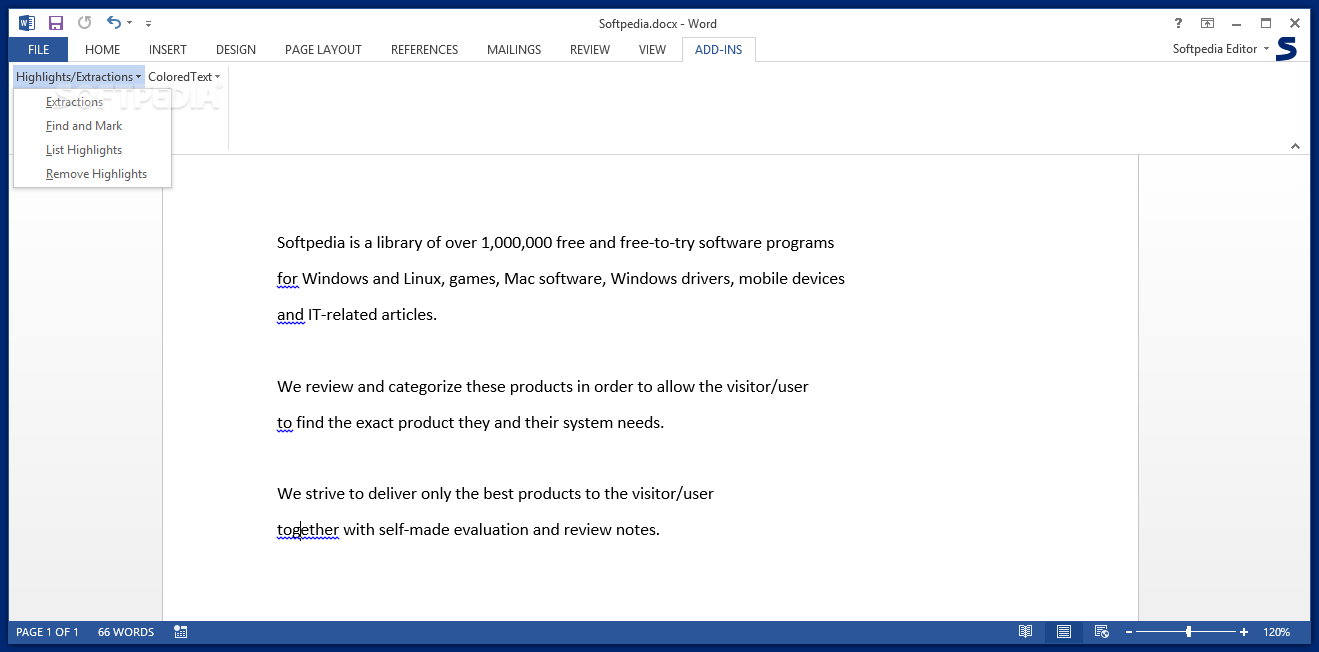Click the underlined word 'for' in document
Screen dimensions: 1319x652
pos(287,279)
